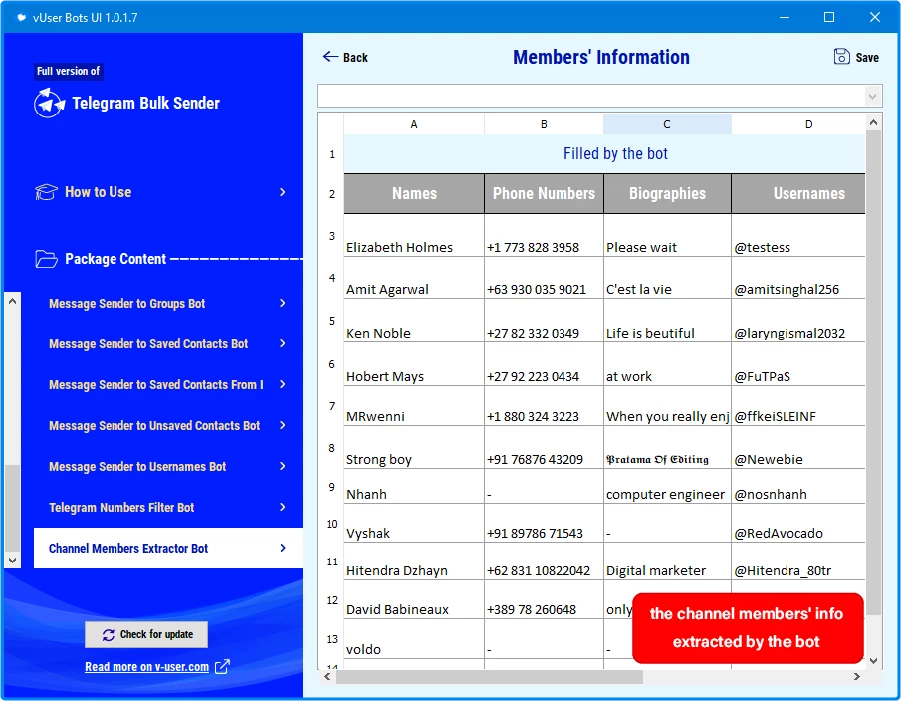901x701 pixels.
Task: Click the sidebar list scroll down arrow
Action: tap(13, 560)
